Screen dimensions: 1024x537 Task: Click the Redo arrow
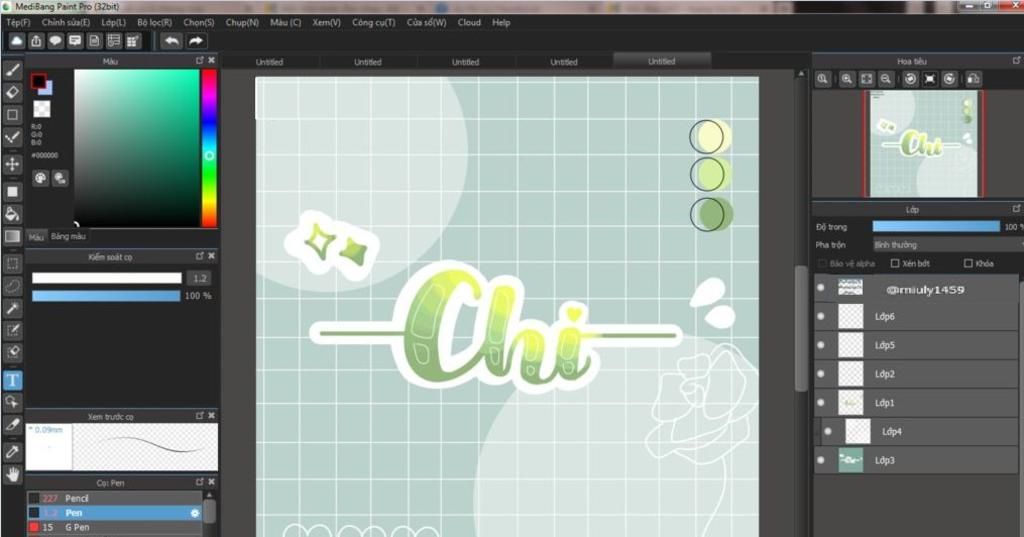(x=196, y=41)
